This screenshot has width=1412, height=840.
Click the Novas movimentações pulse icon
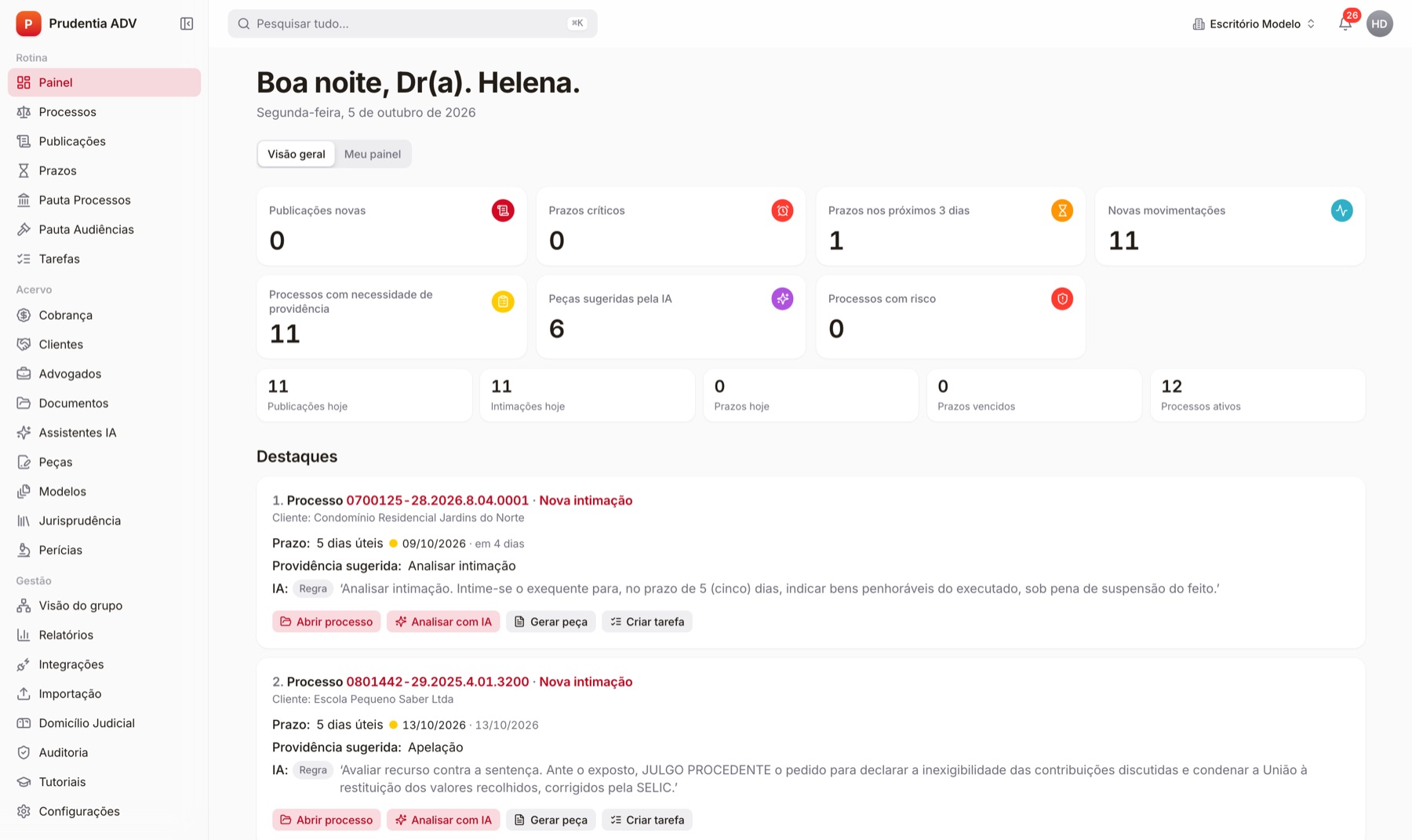point(1341,210)
